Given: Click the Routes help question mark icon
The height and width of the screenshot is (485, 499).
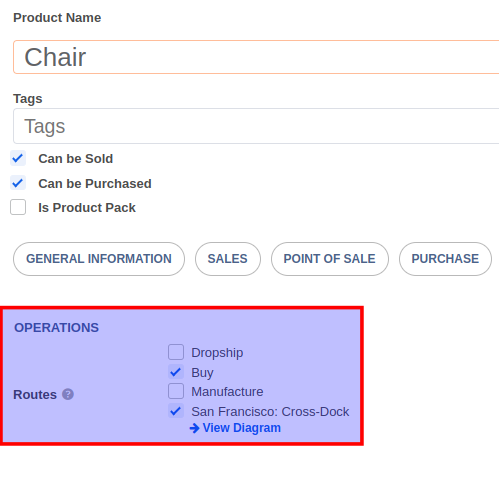Looking at the screenshot, I should [x=68, y=394].
